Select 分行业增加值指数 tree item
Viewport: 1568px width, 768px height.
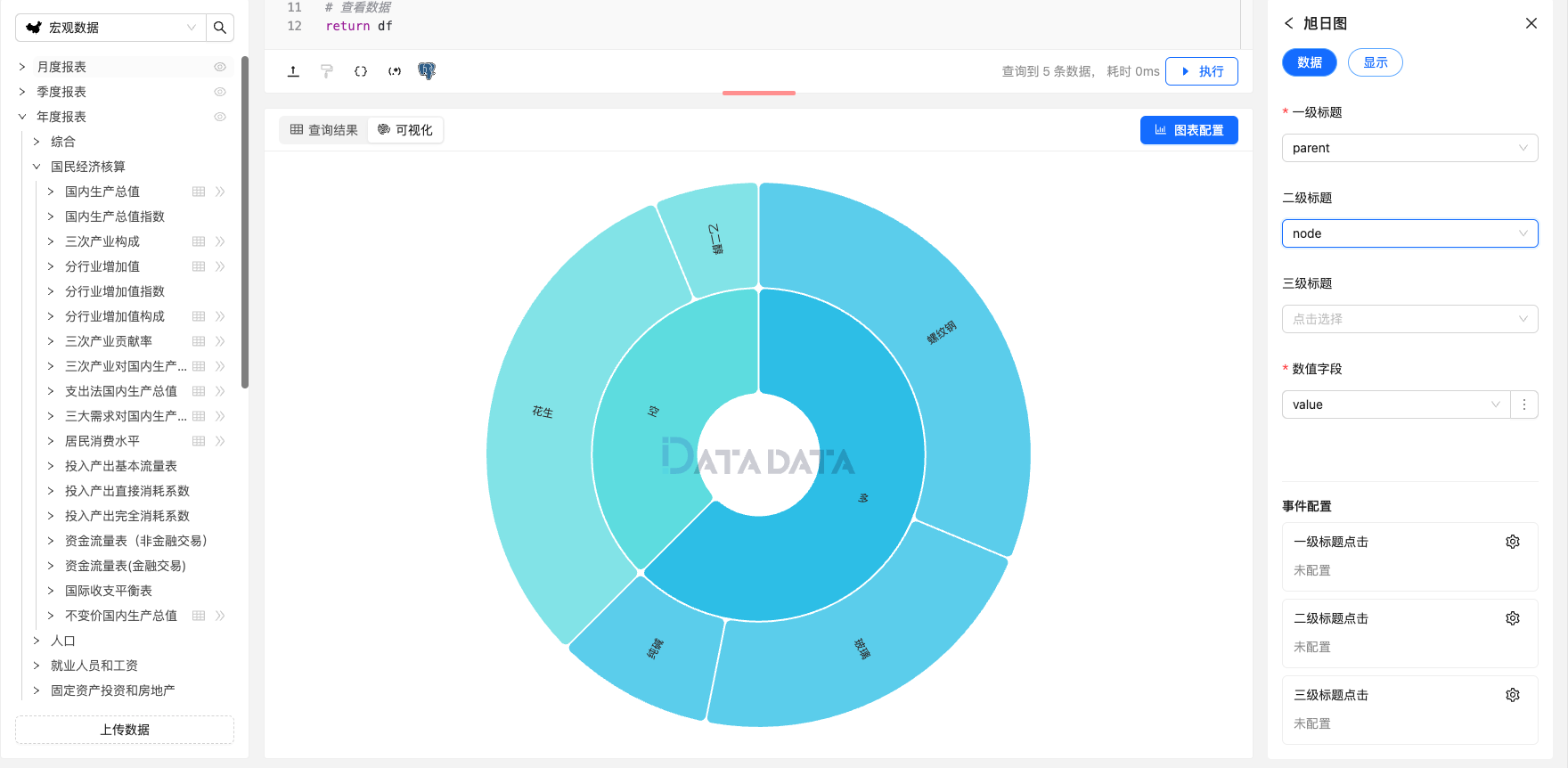[x=115, y=291]
